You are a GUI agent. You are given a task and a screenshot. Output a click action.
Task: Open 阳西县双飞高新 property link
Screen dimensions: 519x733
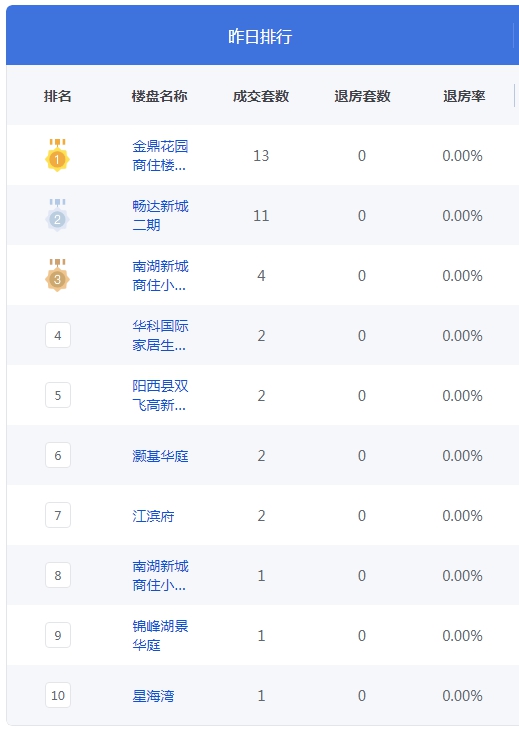coord(160,395)
